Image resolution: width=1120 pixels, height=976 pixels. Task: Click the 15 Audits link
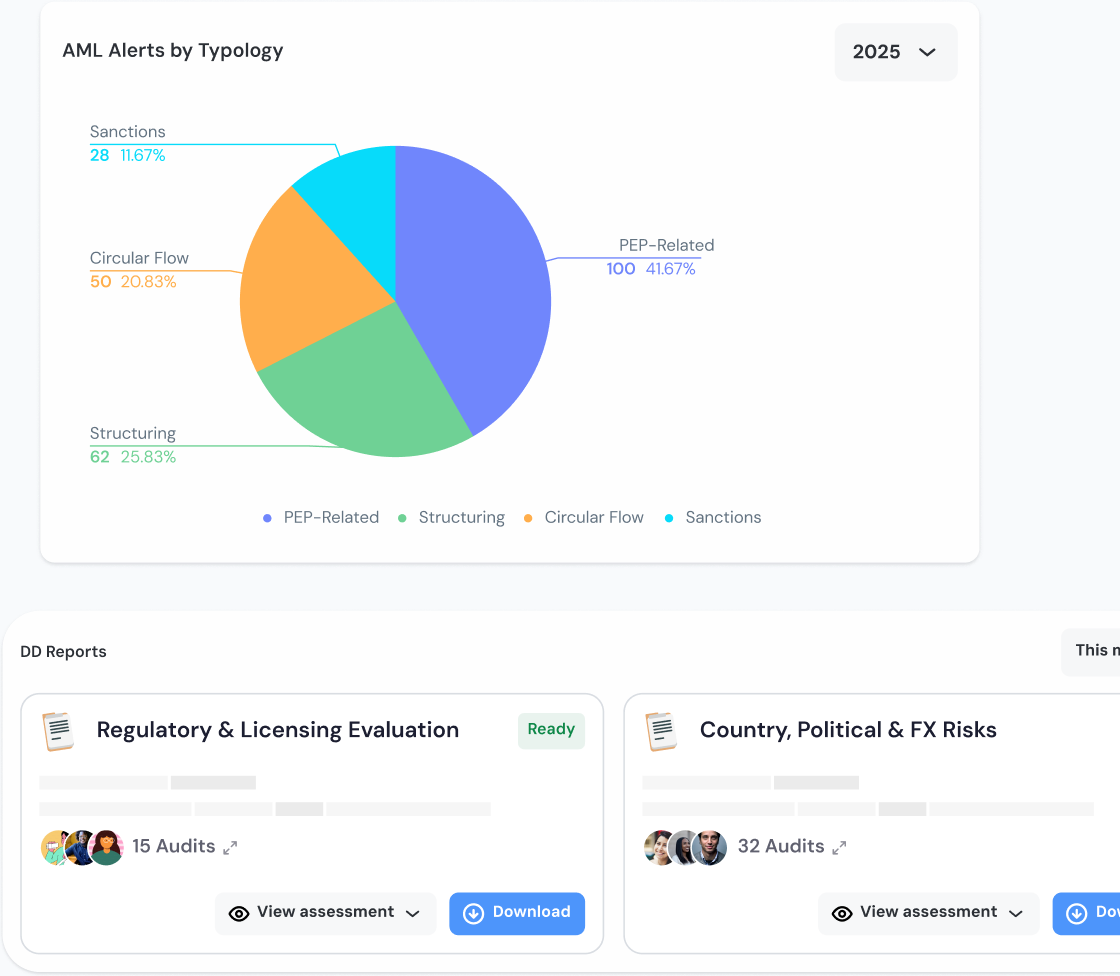coord(174,846)
